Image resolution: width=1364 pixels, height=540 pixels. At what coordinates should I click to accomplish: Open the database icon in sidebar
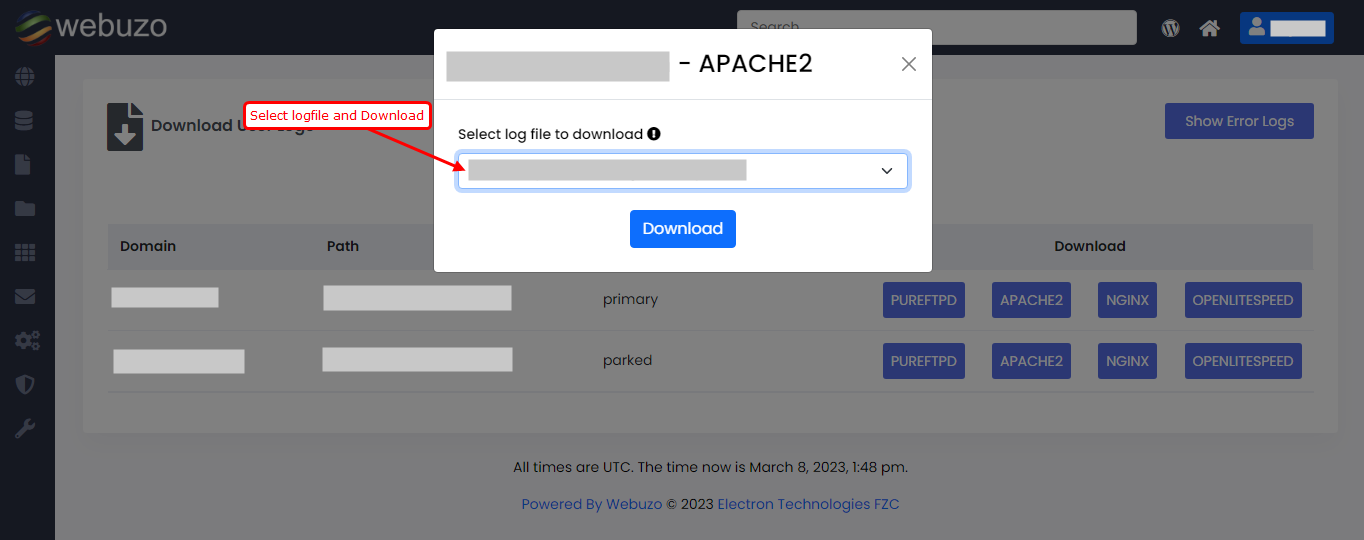25,121
